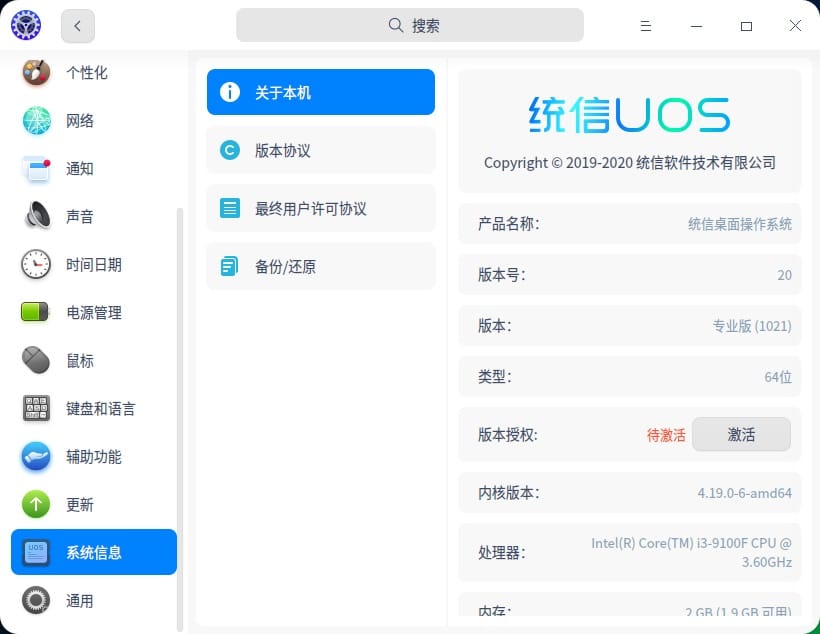View the 最终用户许可协议 page
This screenshot has width=820, height=634.
click(x=320, y=208)
